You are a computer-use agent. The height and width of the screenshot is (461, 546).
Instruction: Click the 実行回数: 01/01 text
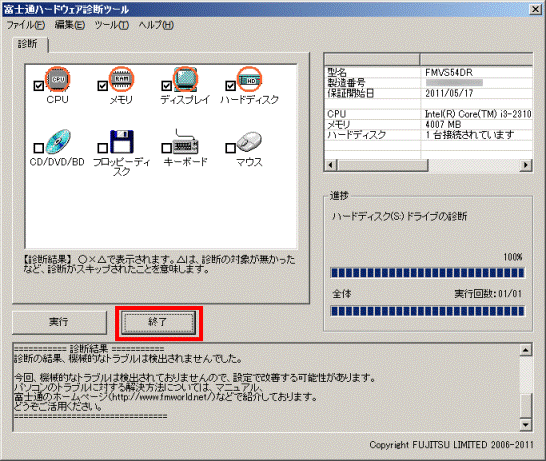point(488,294)
